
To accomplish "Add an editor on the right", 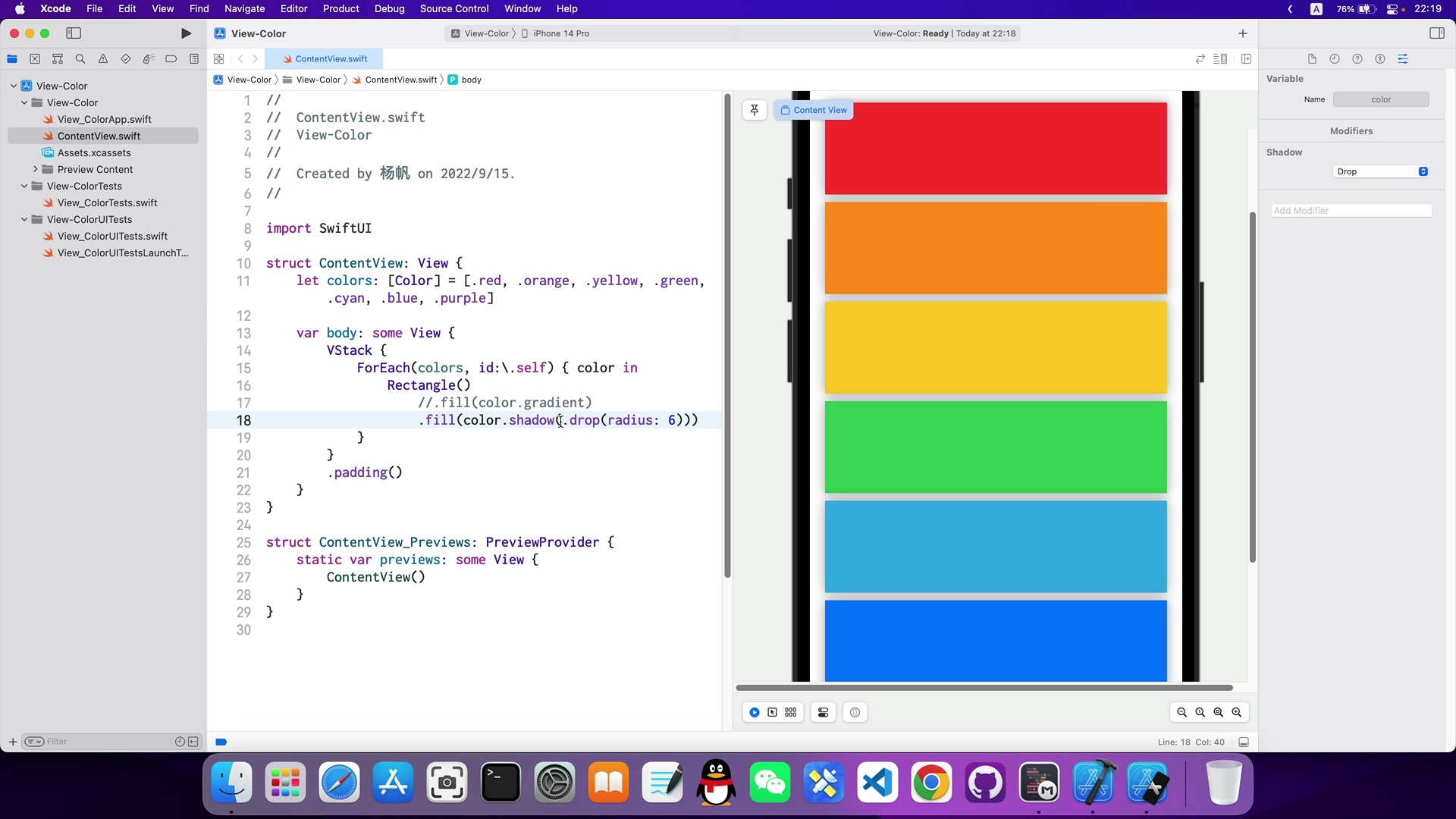I will [1246, 59].
